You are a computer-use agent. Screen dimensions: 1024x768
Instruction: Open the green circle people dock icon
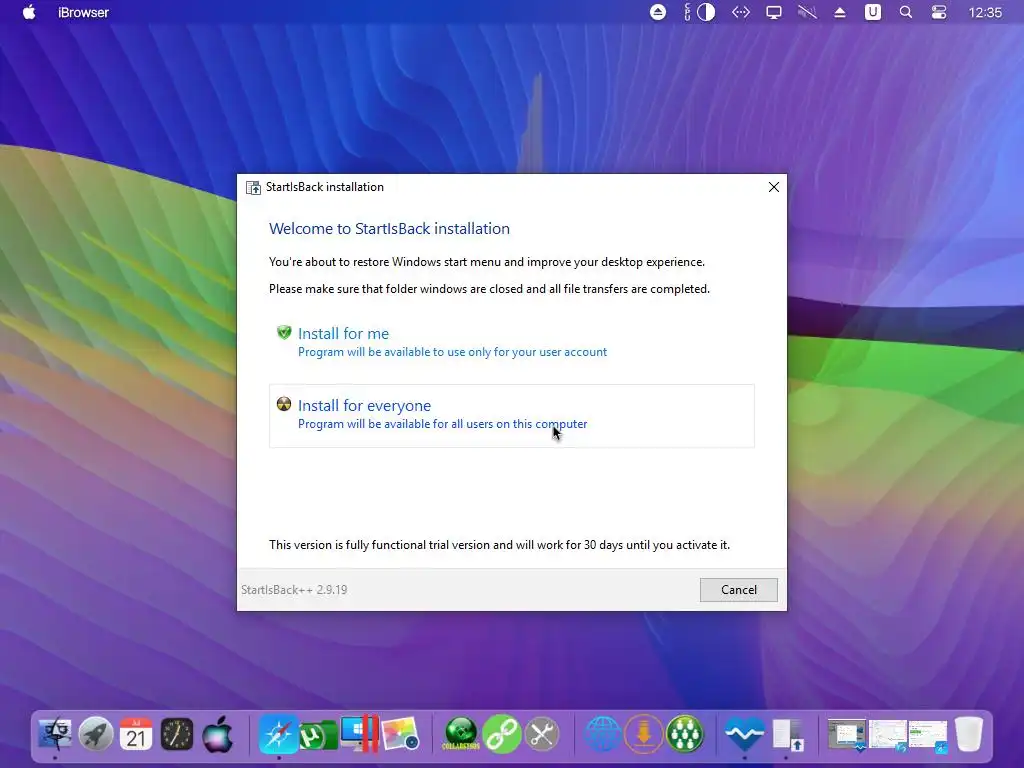684,734
